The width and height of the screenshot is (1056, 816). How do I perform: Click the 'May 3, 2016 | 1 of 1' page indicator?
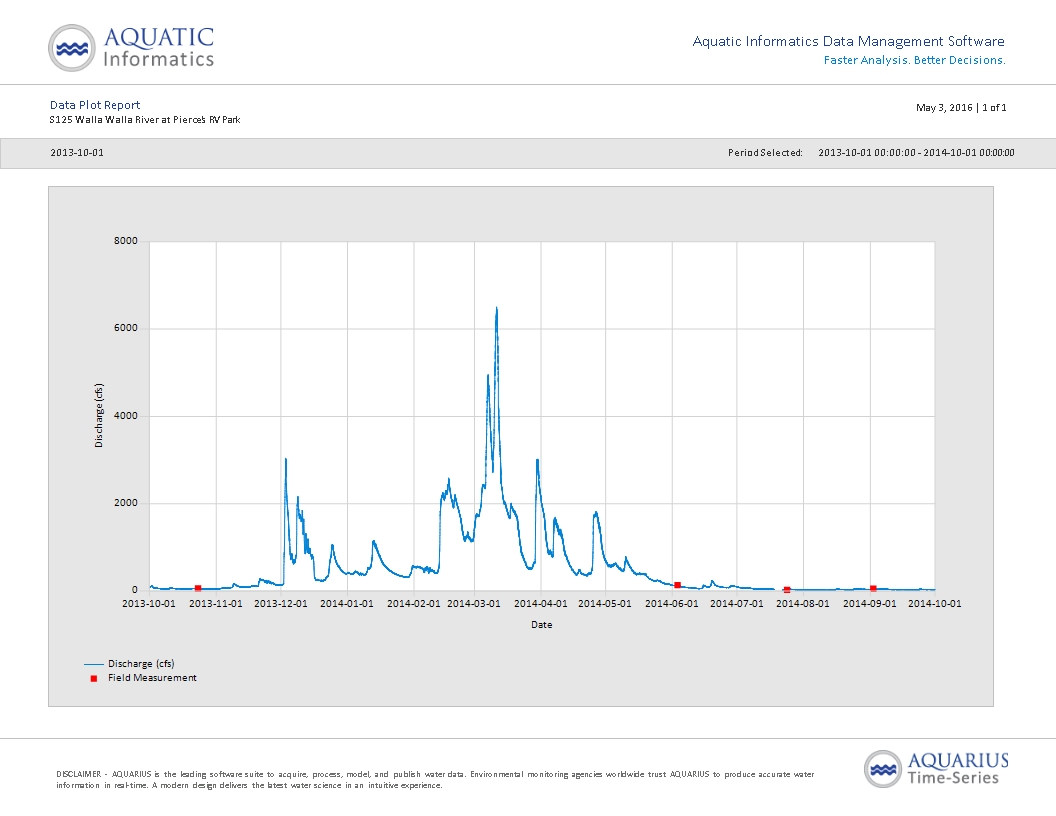point(961,108)
